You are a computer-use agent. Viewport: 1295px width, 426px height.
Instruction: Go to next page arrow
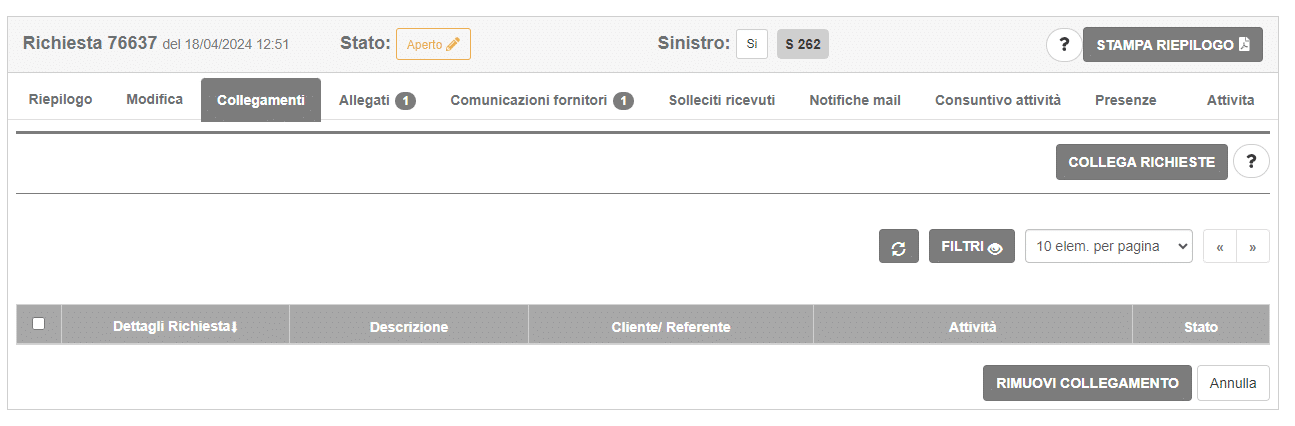coord(1253,247)
